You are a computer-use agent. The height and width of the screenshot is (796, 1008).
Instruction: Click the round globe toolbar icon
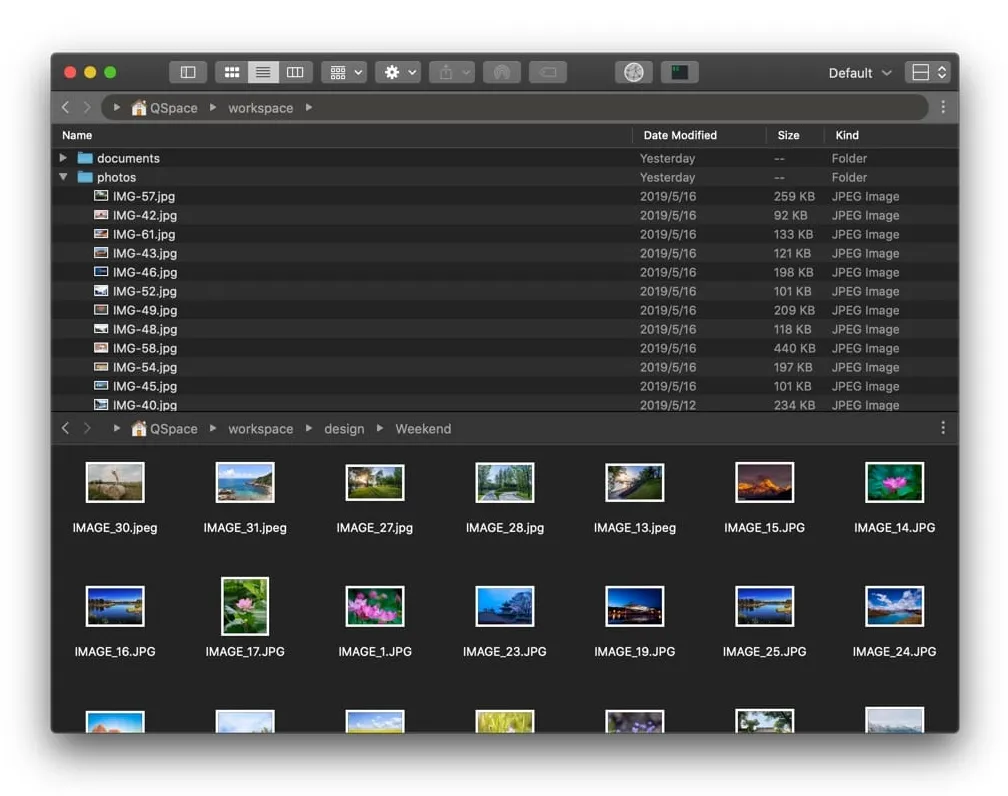[x=633, y=72]
